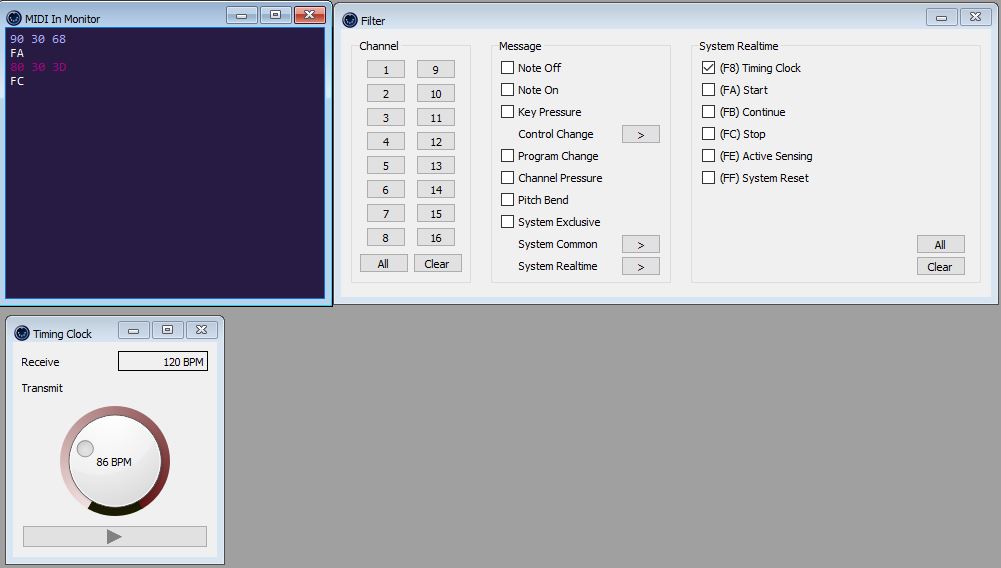Check the System Exclusive box
Image resolution: width=1001 pixels, height=568 pixels.
point(508,221)
